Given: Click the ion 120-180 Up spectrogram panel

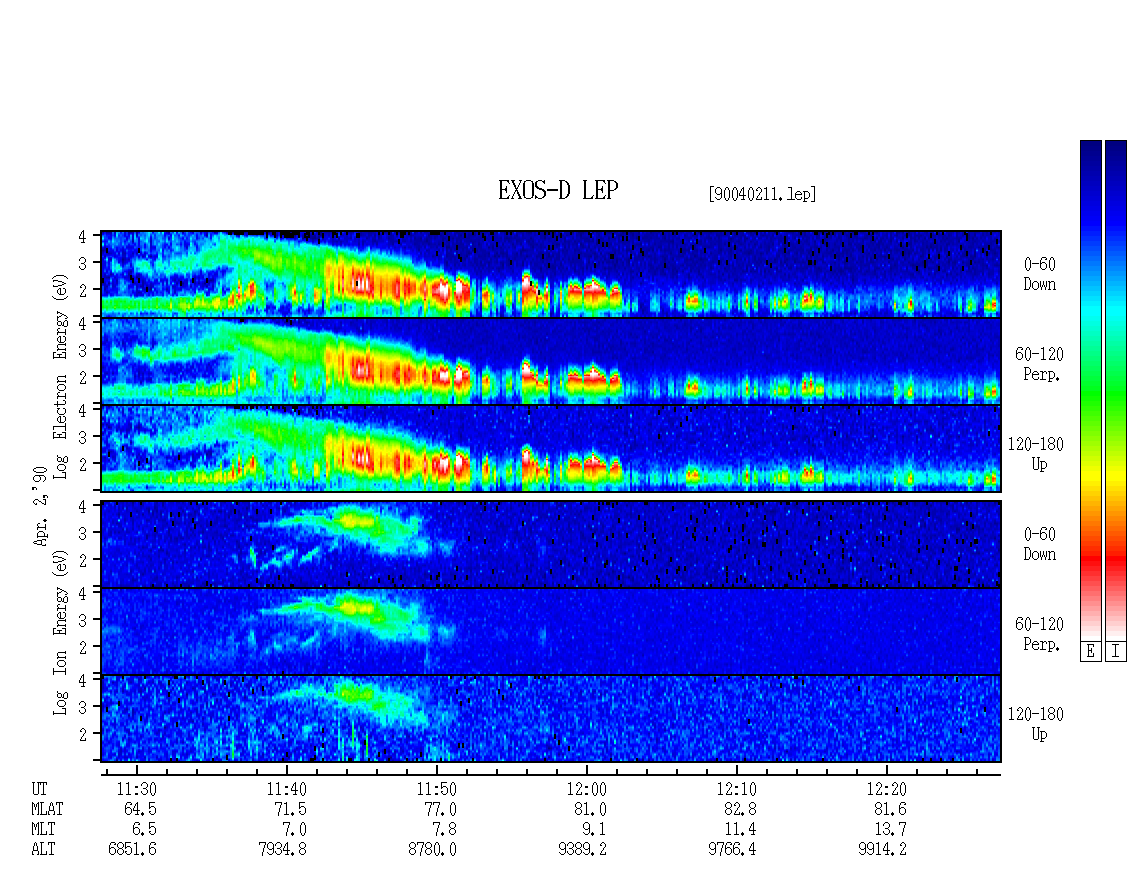Looking at the screenshot, I should (551, 719).
